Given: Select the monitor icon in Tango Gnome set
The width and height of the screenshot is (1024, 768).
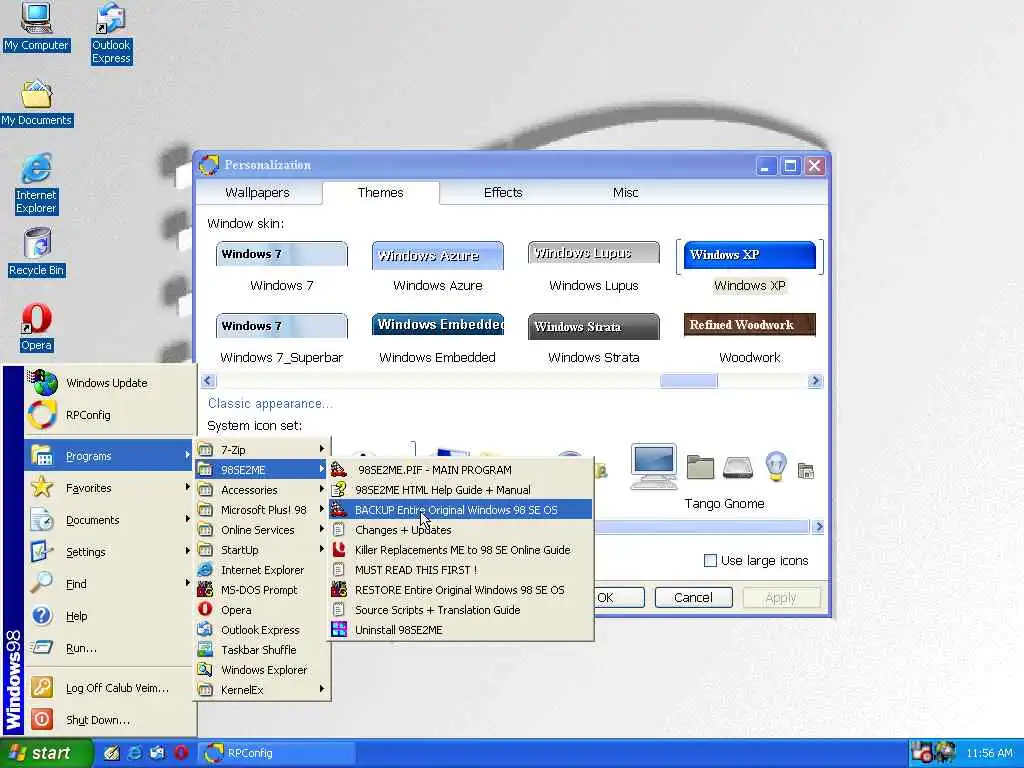Looking at the screenshot, I should click(x=654, y=467).
